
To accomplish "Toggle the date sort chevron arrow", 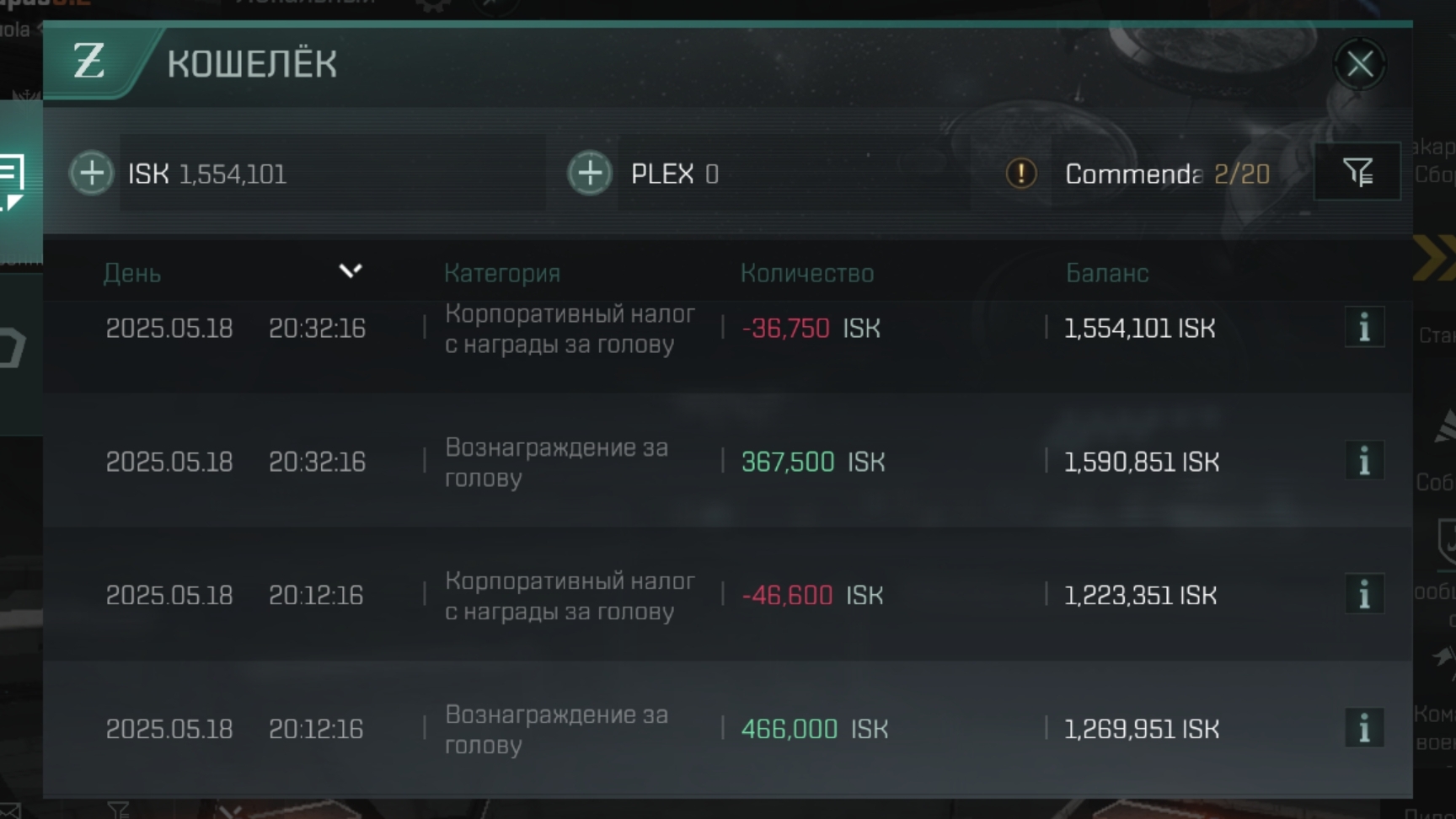I will pyautogui.click(x=351, y=270).
